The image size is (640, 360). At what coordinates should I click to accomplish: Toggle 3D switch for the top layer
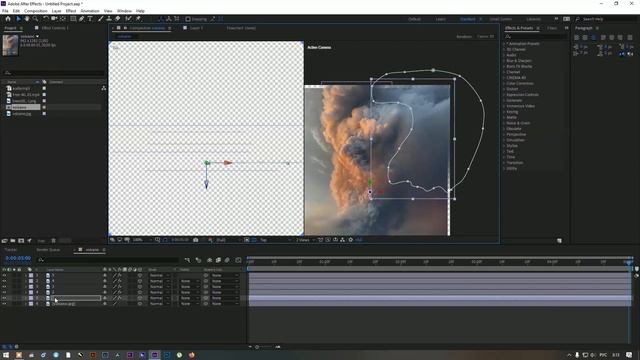click(140, 276)
